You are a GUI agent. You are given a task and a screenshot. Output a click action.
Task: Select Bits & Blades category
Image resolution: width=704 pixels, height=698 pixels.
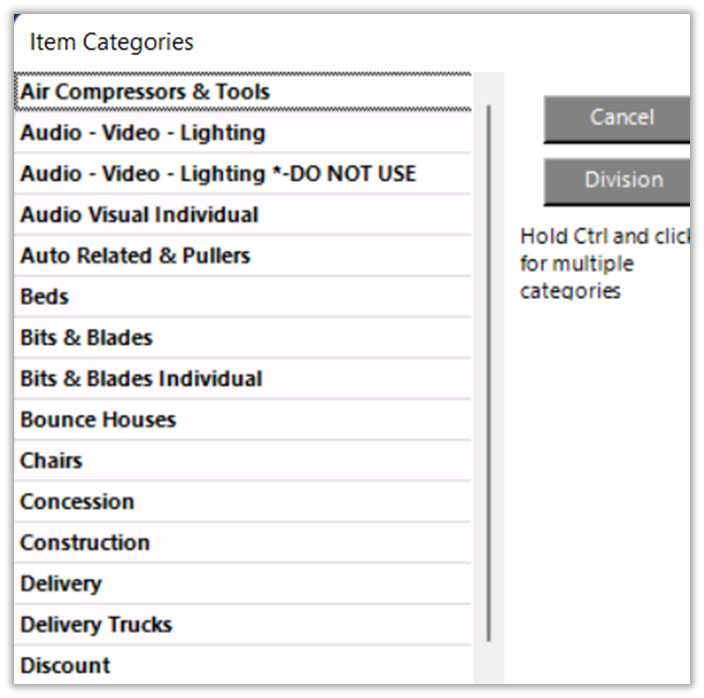click(86, 338)
